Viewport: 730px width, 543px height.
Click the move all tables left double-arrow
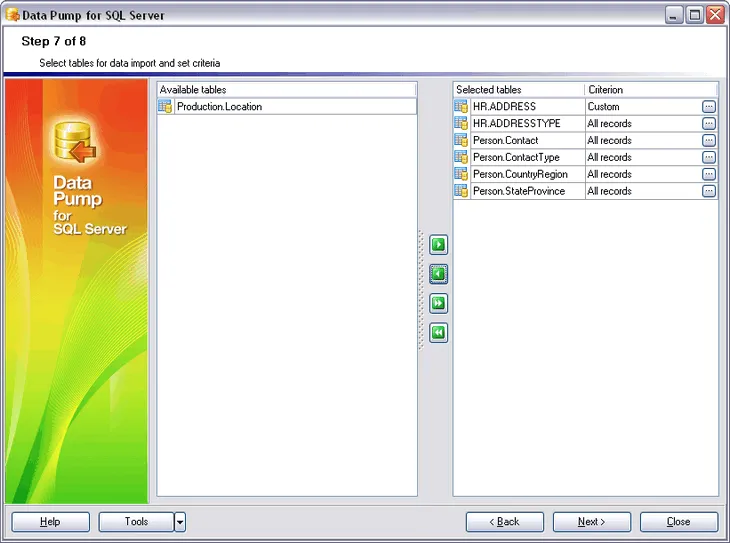[438, 333]
